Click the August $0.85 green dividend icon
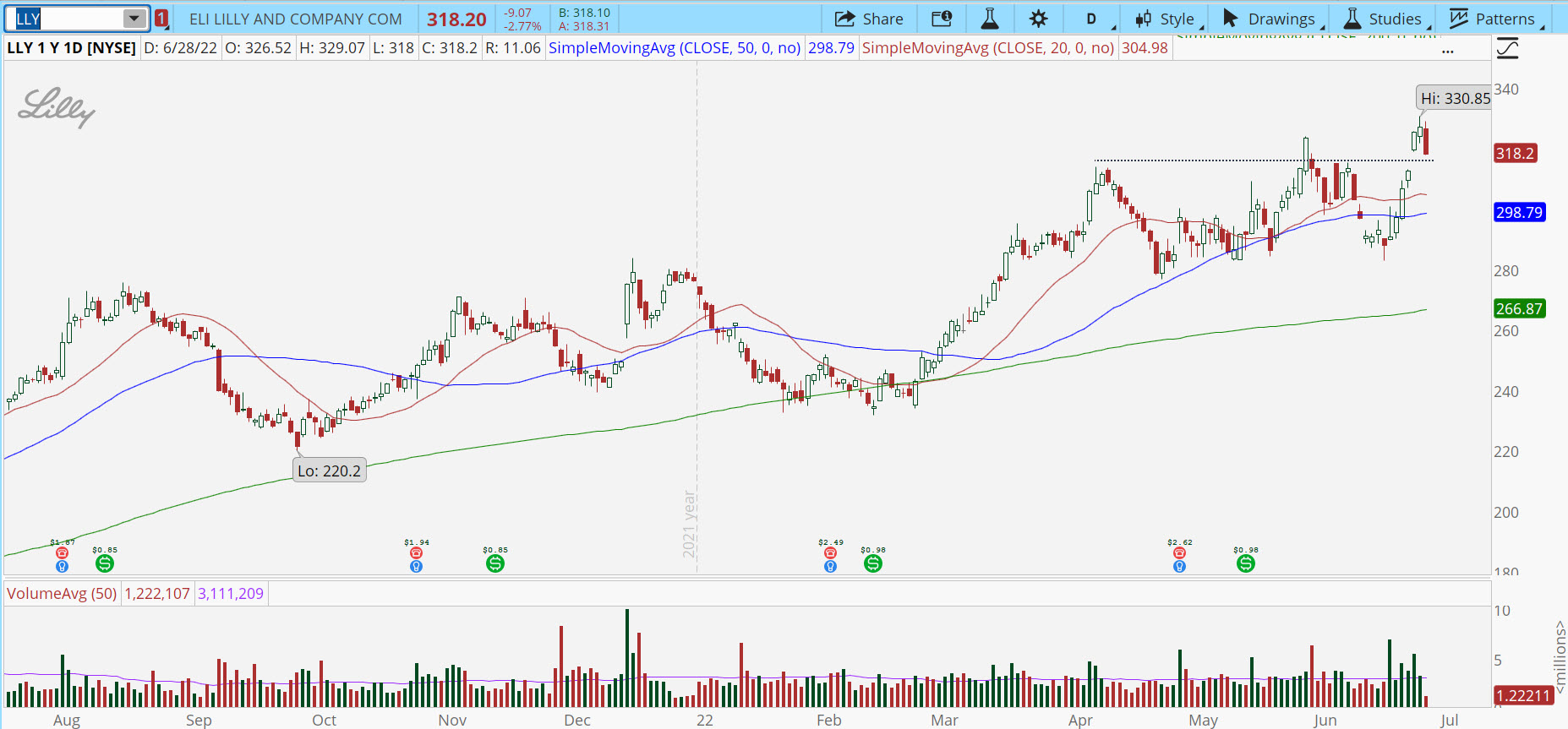The height and width of the screenshot is (729, 1568). point(105,563)
